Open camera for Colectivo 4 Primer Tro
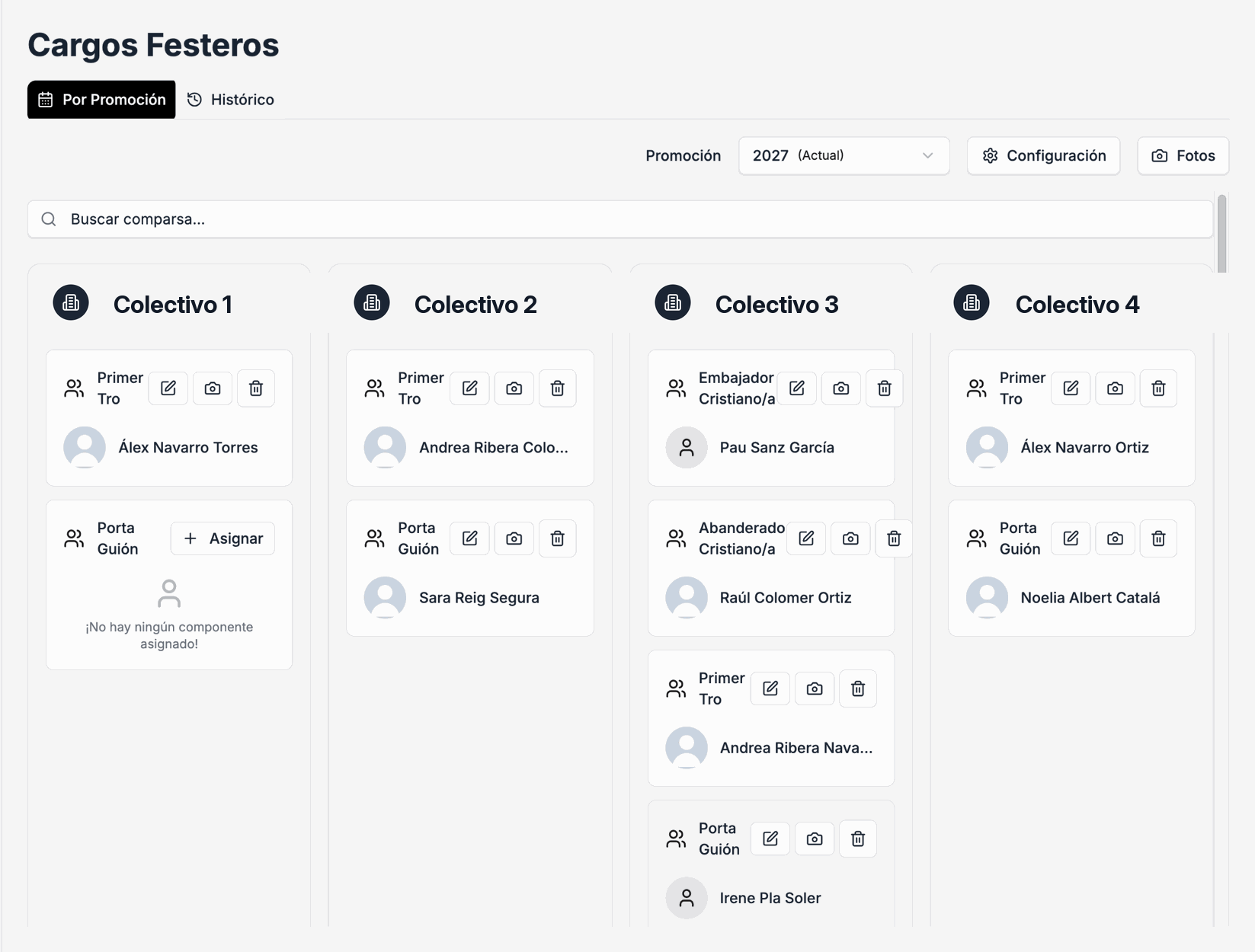This screenshot has width=1255, height=952. (x=1115, y=388)
